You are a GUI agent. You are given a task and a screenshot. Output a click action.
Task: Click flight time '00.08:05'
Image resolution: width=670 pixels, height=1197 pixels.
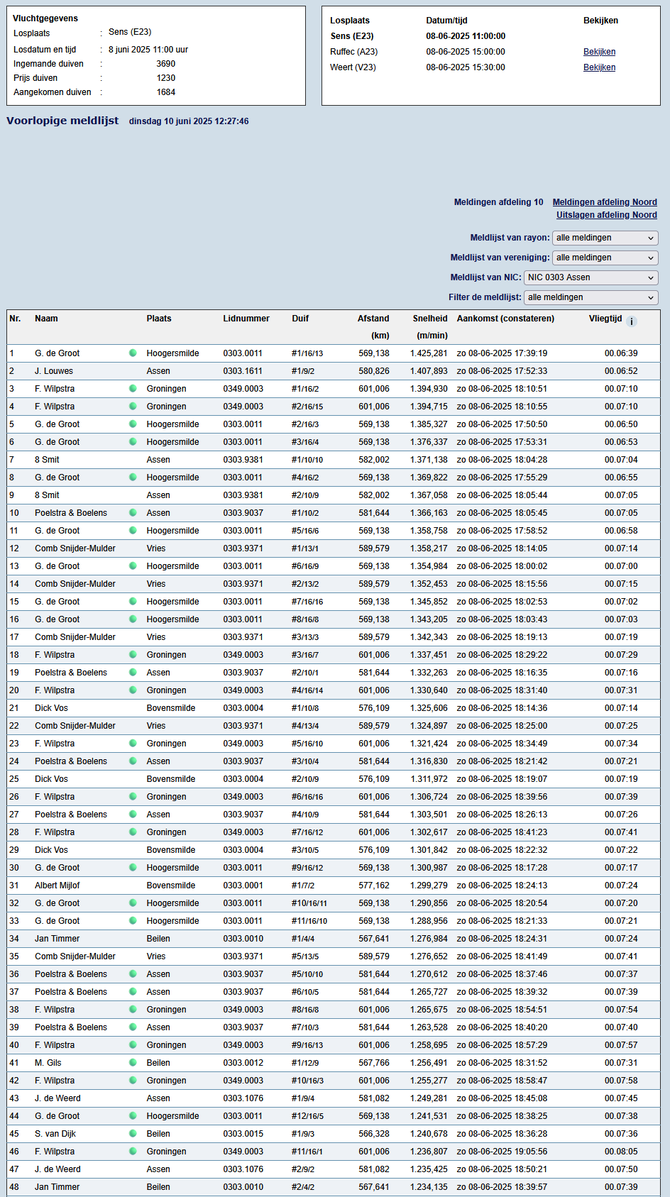coord(620,1151)
